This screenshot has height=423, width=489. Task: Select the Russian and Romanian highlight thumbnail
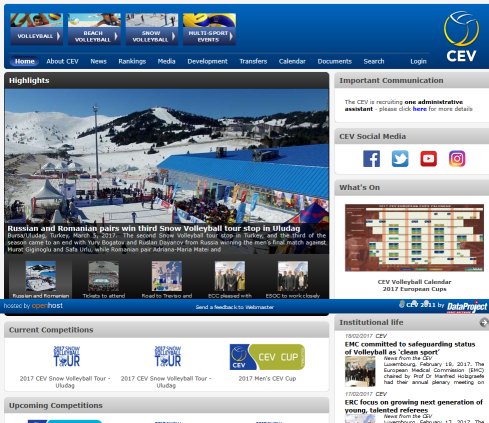coord(41,276)
